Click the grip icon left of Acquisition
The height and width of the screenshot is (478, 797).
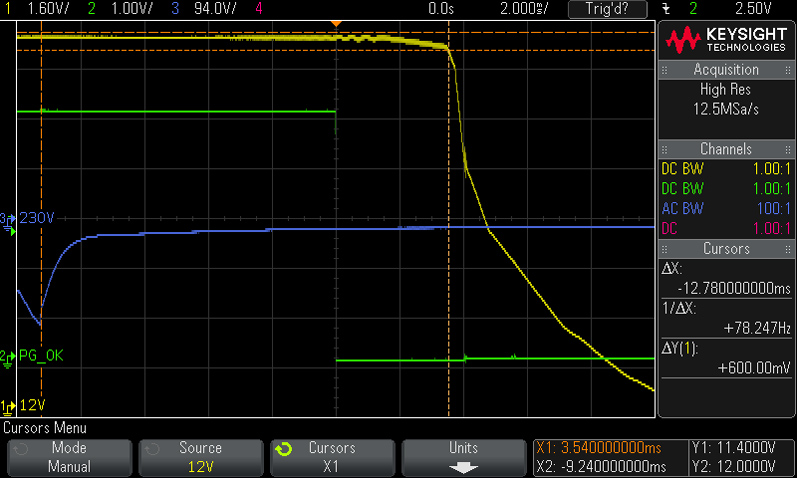coord(664,70)
